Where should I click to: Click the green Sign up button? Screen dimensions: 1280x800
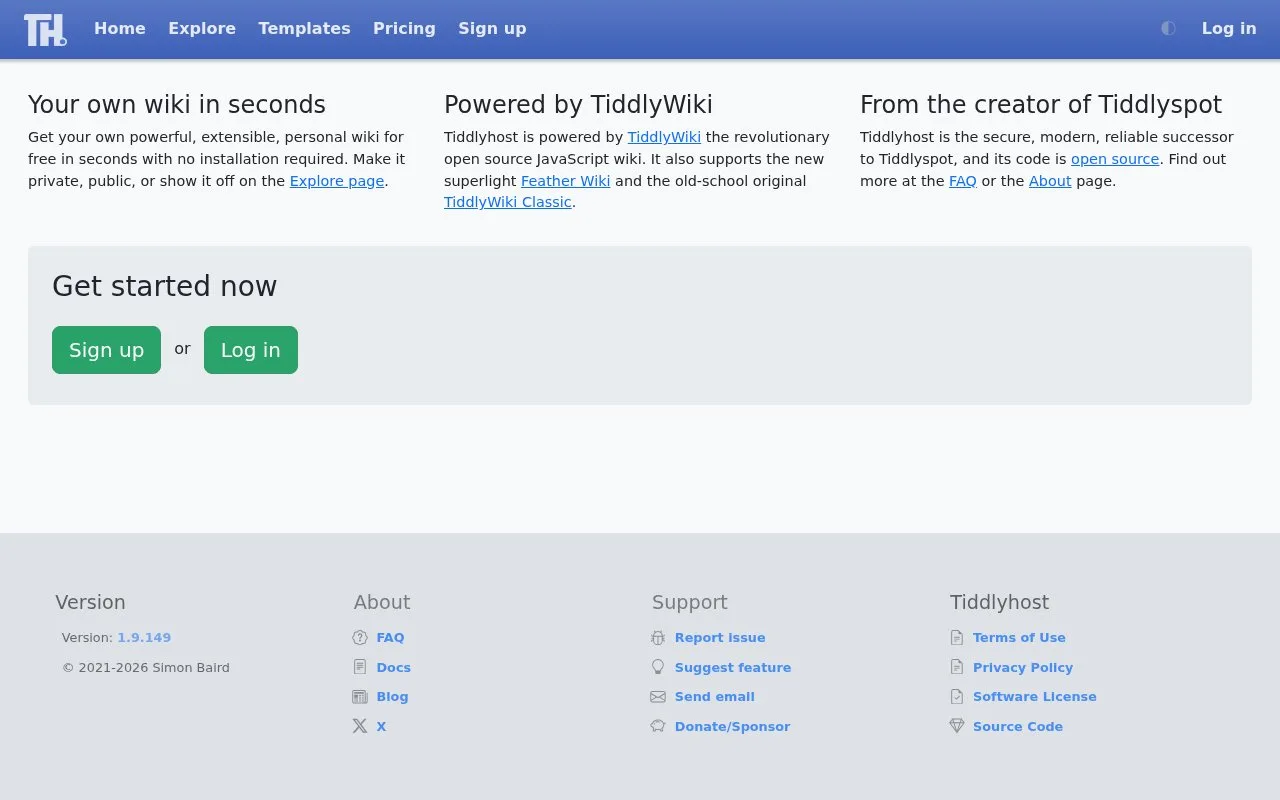tap(106, 350)
